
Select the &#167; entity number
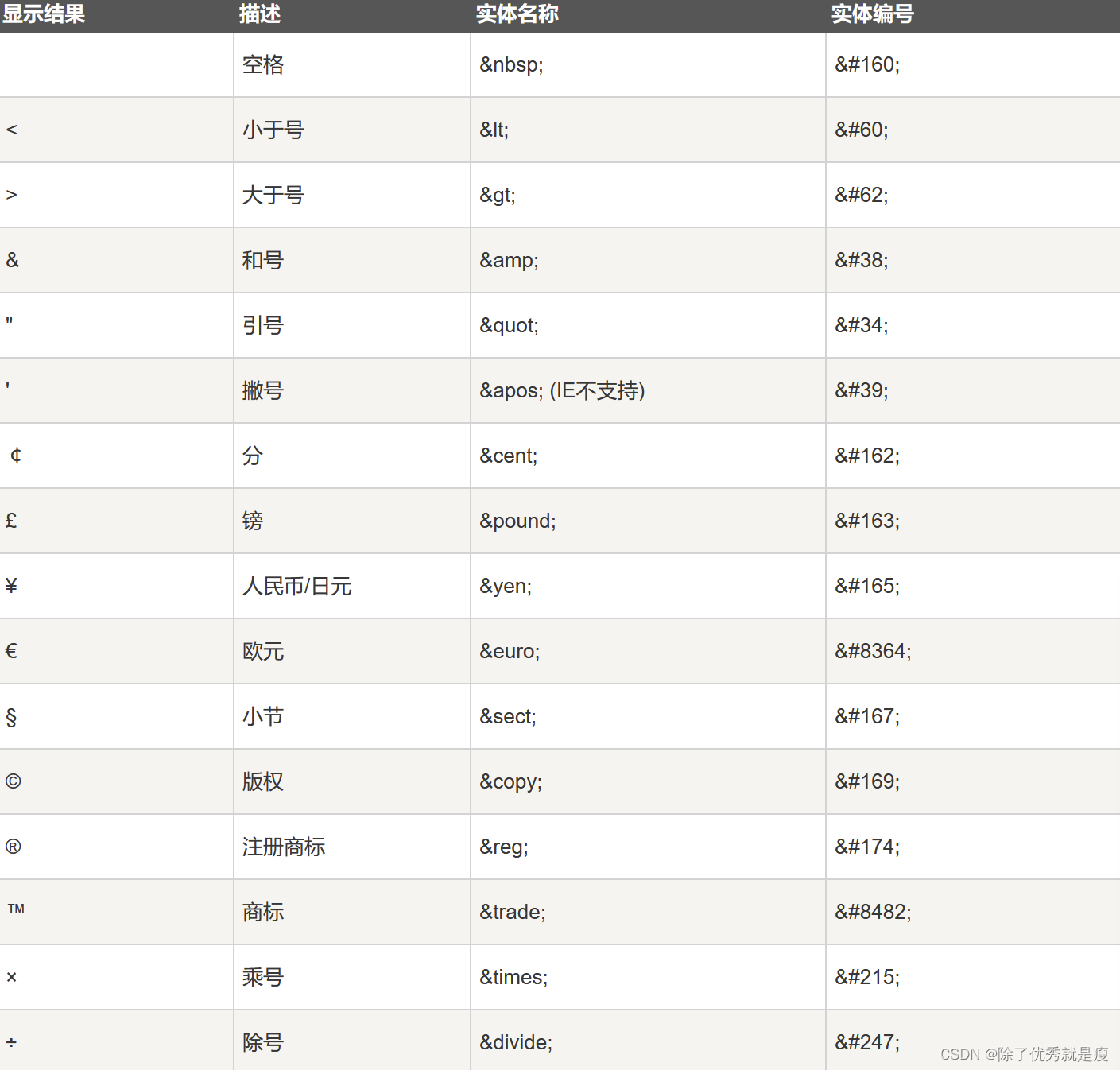[867, 716]
